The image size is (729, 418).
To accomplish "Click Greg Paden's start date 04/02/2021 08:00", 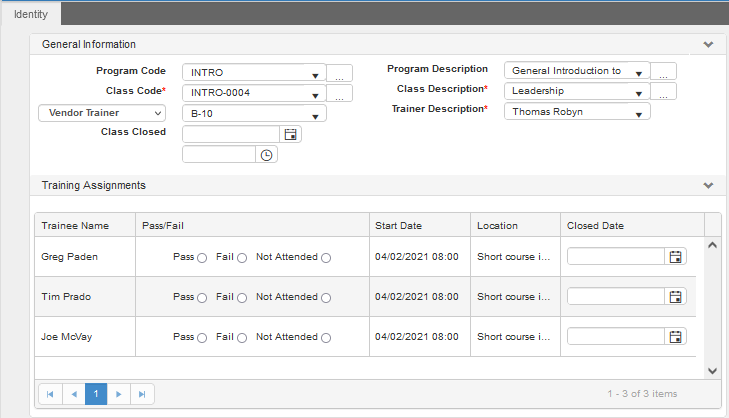I will tap(417, 257).
